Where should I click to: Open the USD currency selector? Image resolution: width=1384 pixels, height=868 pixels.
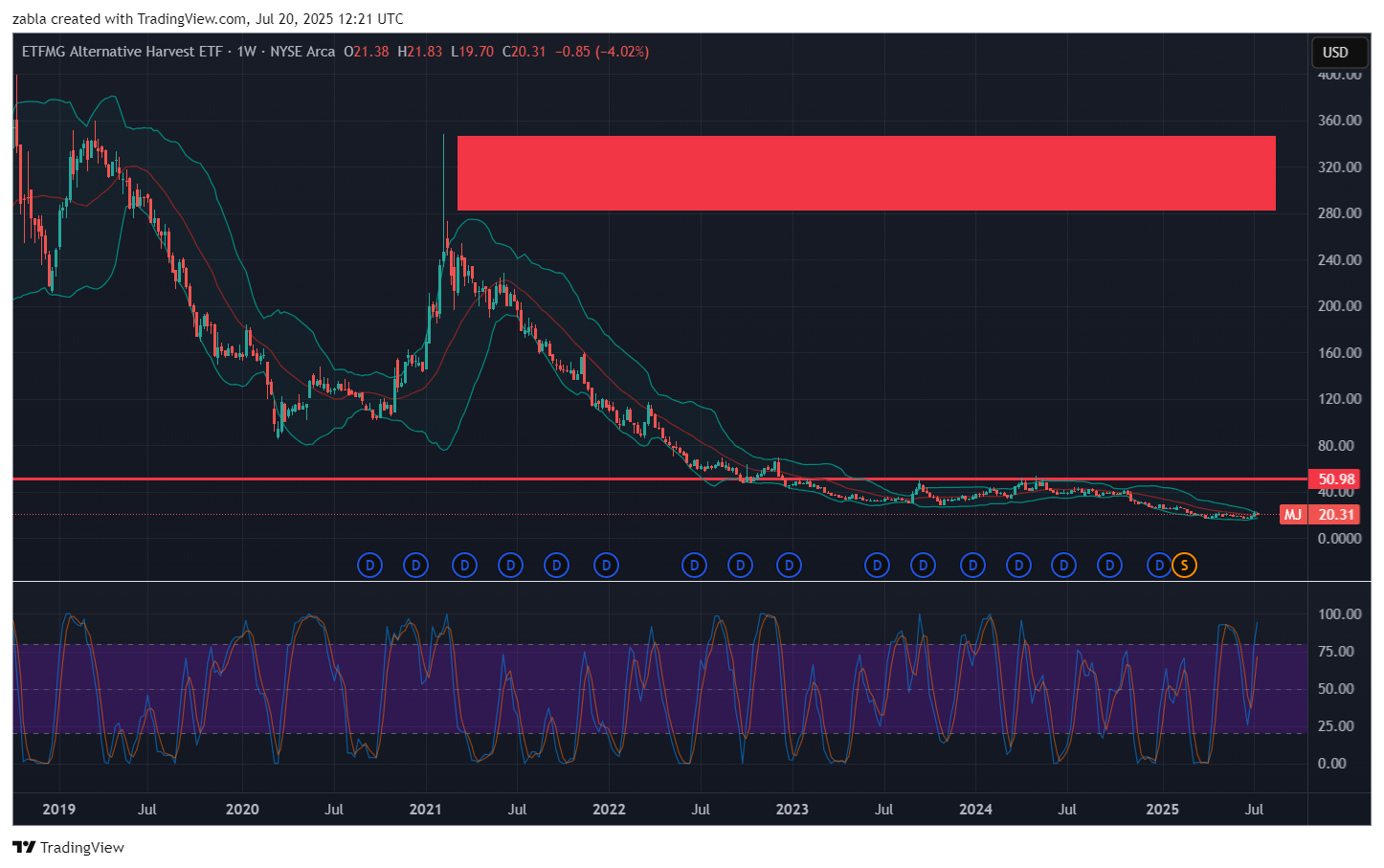[x=1334, y=53]
